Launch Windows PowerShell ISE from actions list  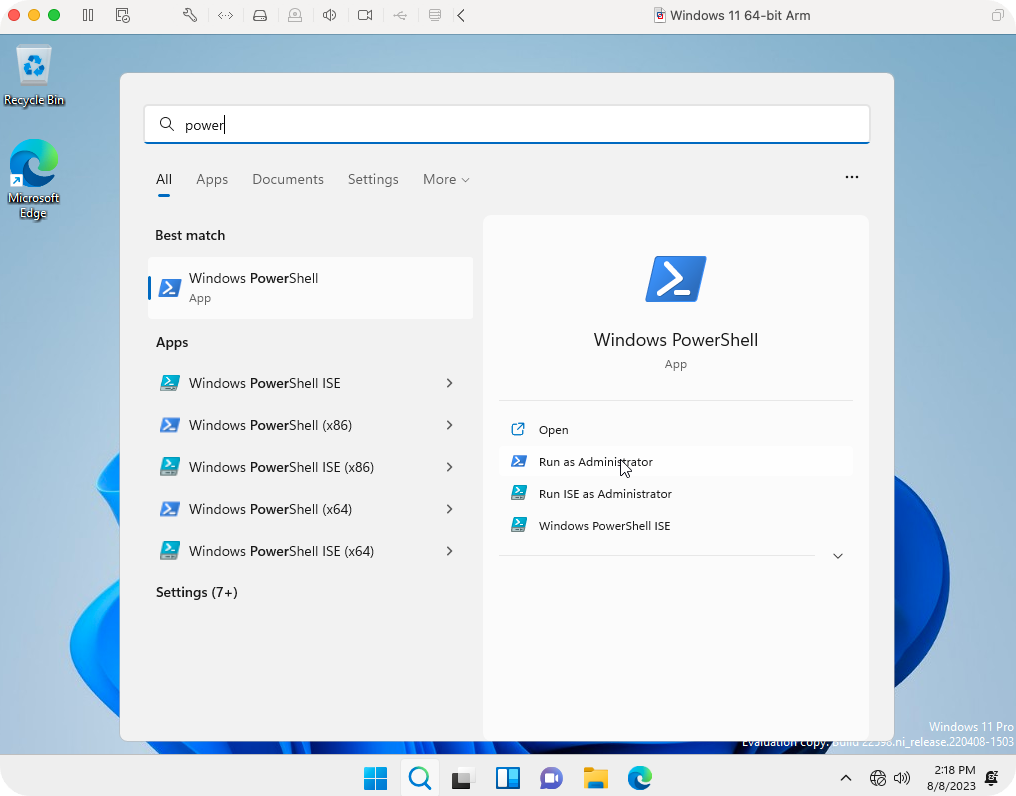pos(675,526)
